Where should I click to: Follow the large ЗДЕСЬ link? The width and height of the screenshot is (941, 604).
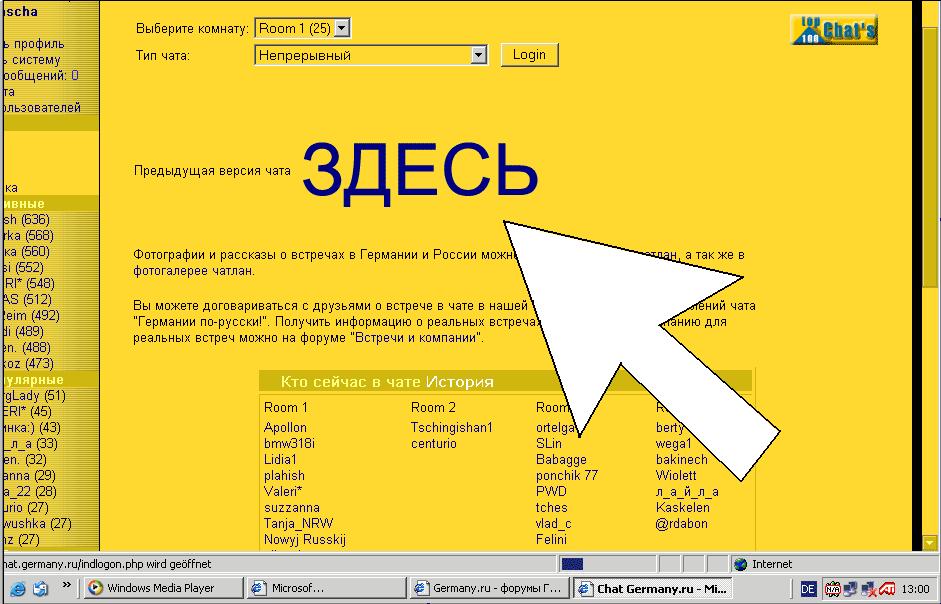point(420,169)
